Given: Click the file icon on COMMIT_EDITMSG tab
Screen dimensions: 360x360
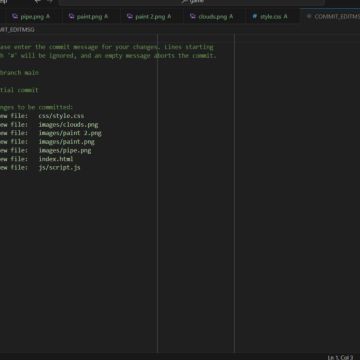Looking at the screenshot, I should [309, 16].
